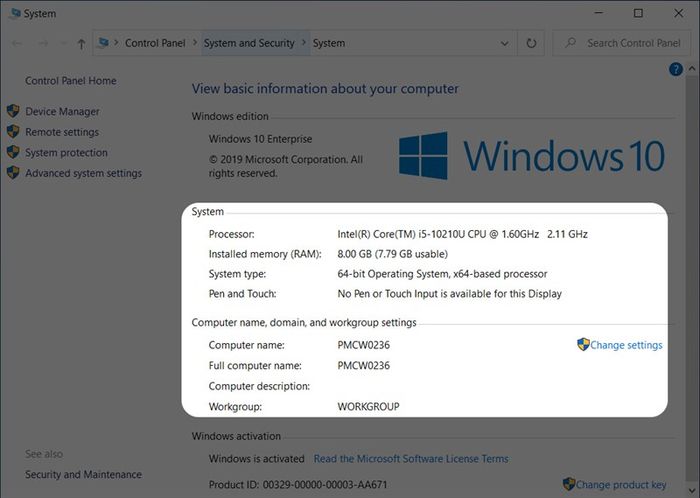700x498 pixels.
Task: Click the search magnifier icon
Action: click(x=570, y=43)
